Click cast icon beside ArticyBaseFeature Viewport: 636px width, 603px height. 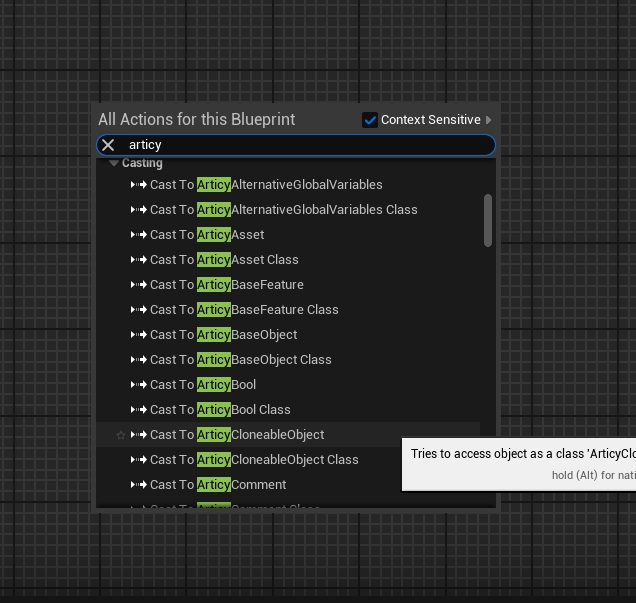click(x=139, y=285)
